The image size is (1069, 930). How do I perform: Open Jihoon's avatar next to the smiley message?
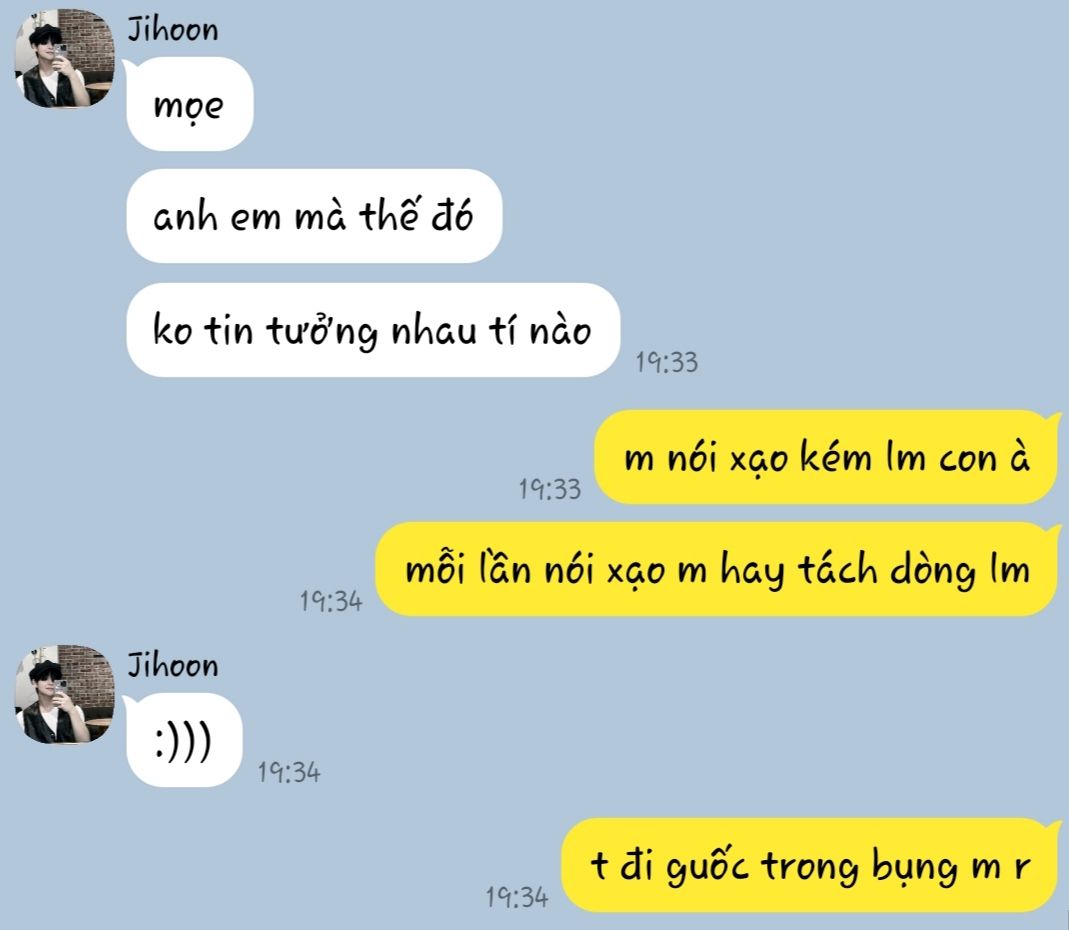[x=65, y=694]
